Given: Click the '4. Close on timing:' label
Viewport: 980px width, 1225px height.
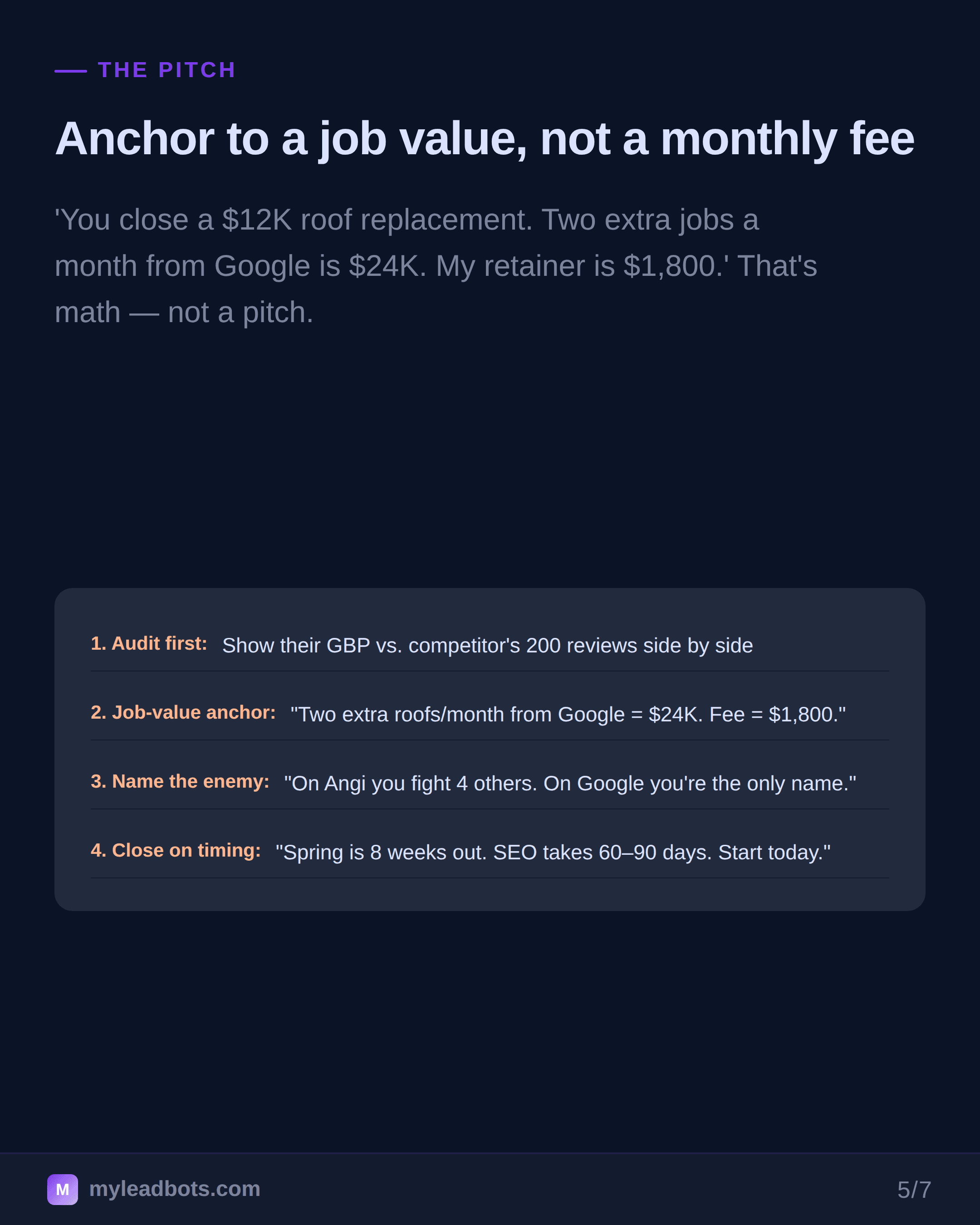Looking at the screenshot, I should click(176, 851).
